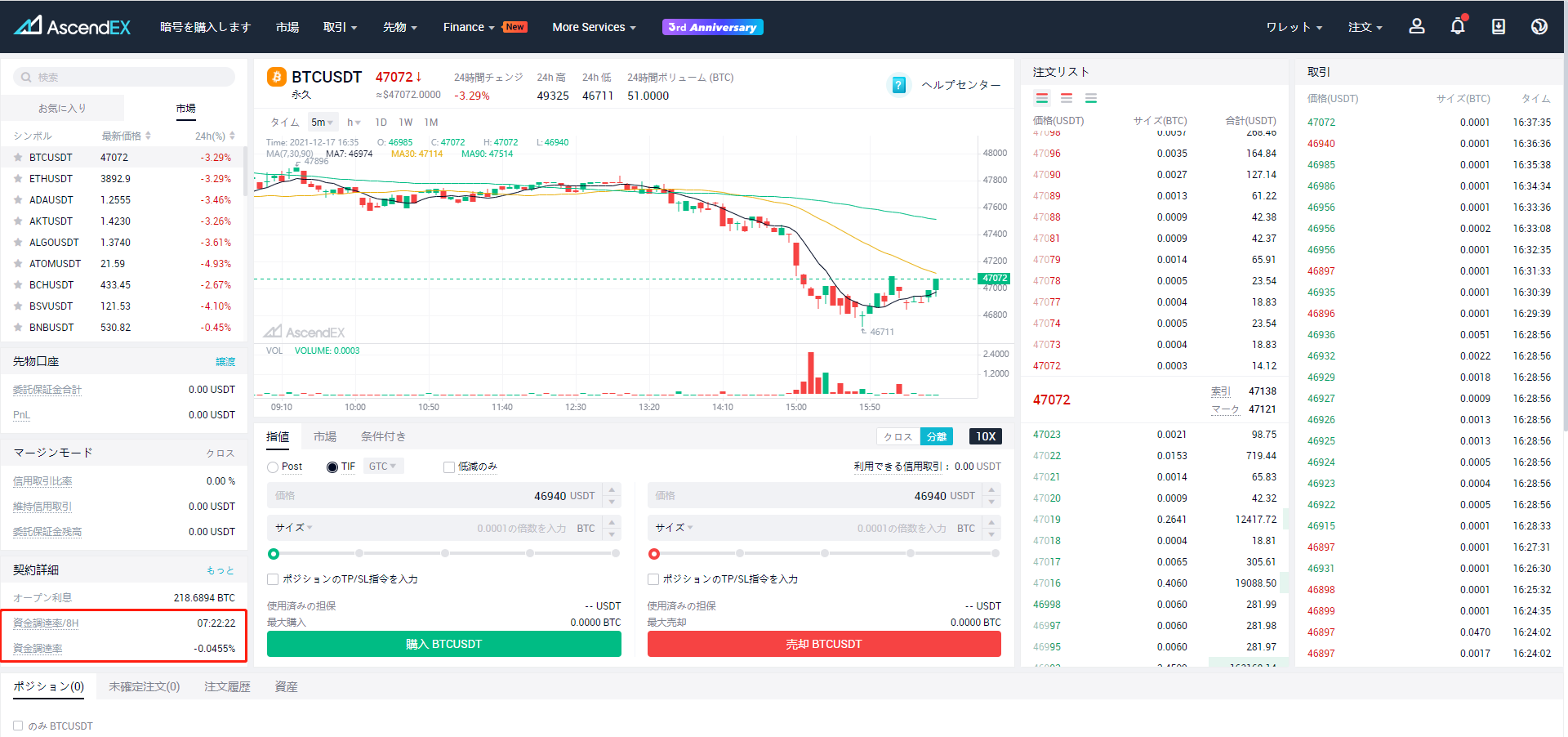This screenshot has width=1568, height=737.
Task: Open the 注文 header dropdown
Action: pyautogui.click(x=1365, y=27)
